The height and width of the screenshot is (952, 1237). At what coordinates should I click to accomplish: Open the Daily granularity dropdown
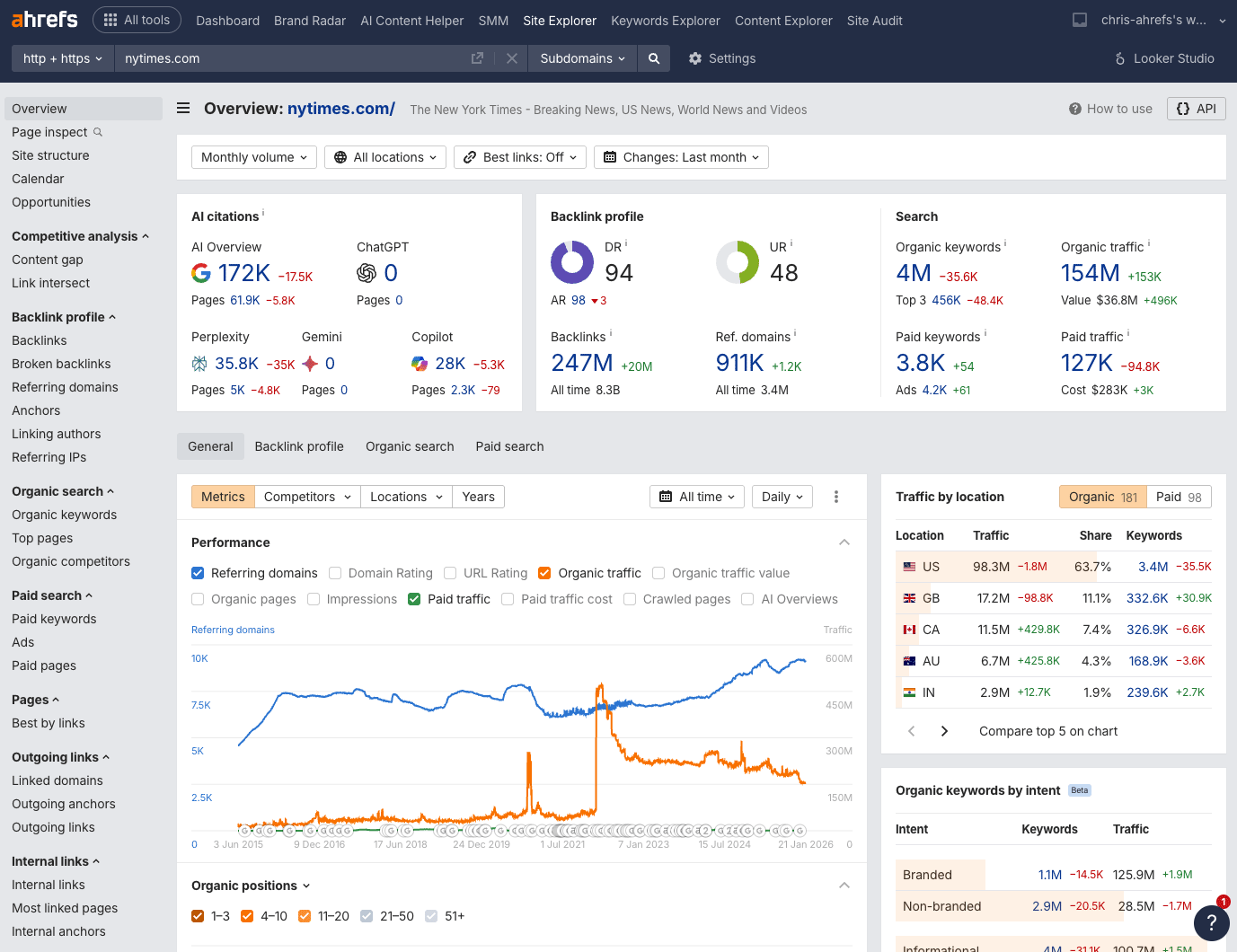782,496
